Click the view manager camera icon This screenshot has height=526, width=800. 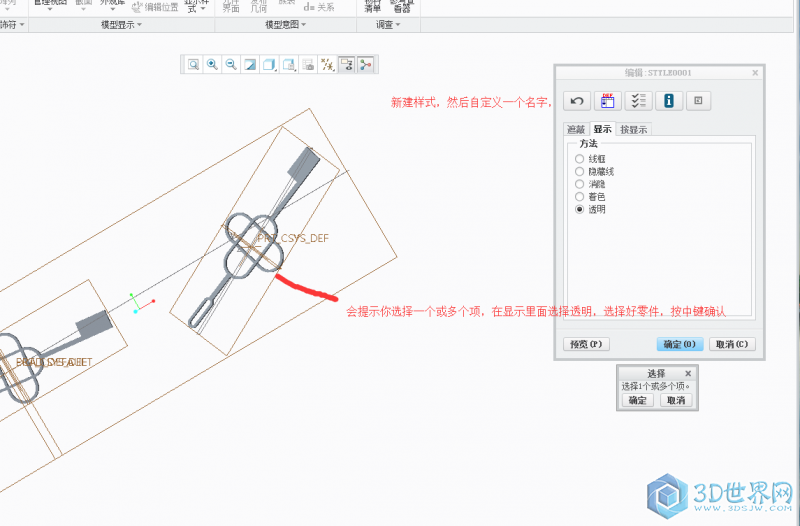pos(308,64)
